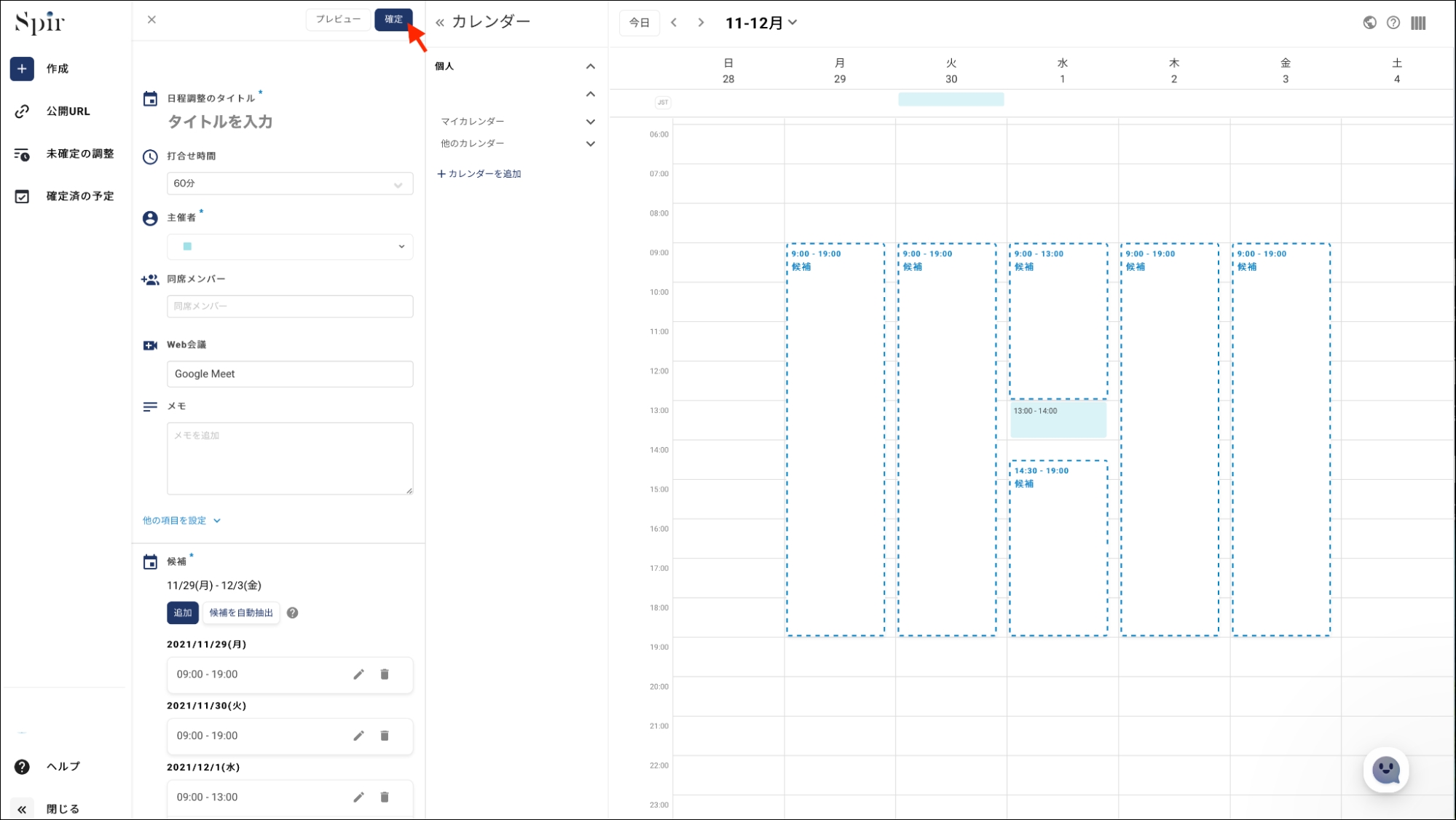Viewport: 1456px width, 820px height.
Task: Open the globe timezone icon
Action: 1369,23
